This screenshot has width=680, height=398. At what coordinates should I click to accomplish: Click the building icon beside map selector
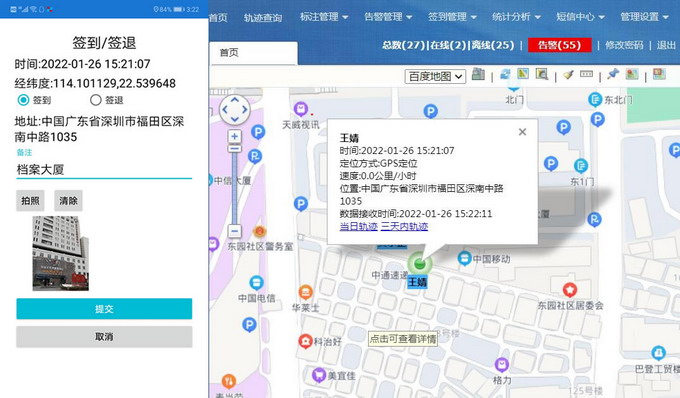(x=478, y=74)
